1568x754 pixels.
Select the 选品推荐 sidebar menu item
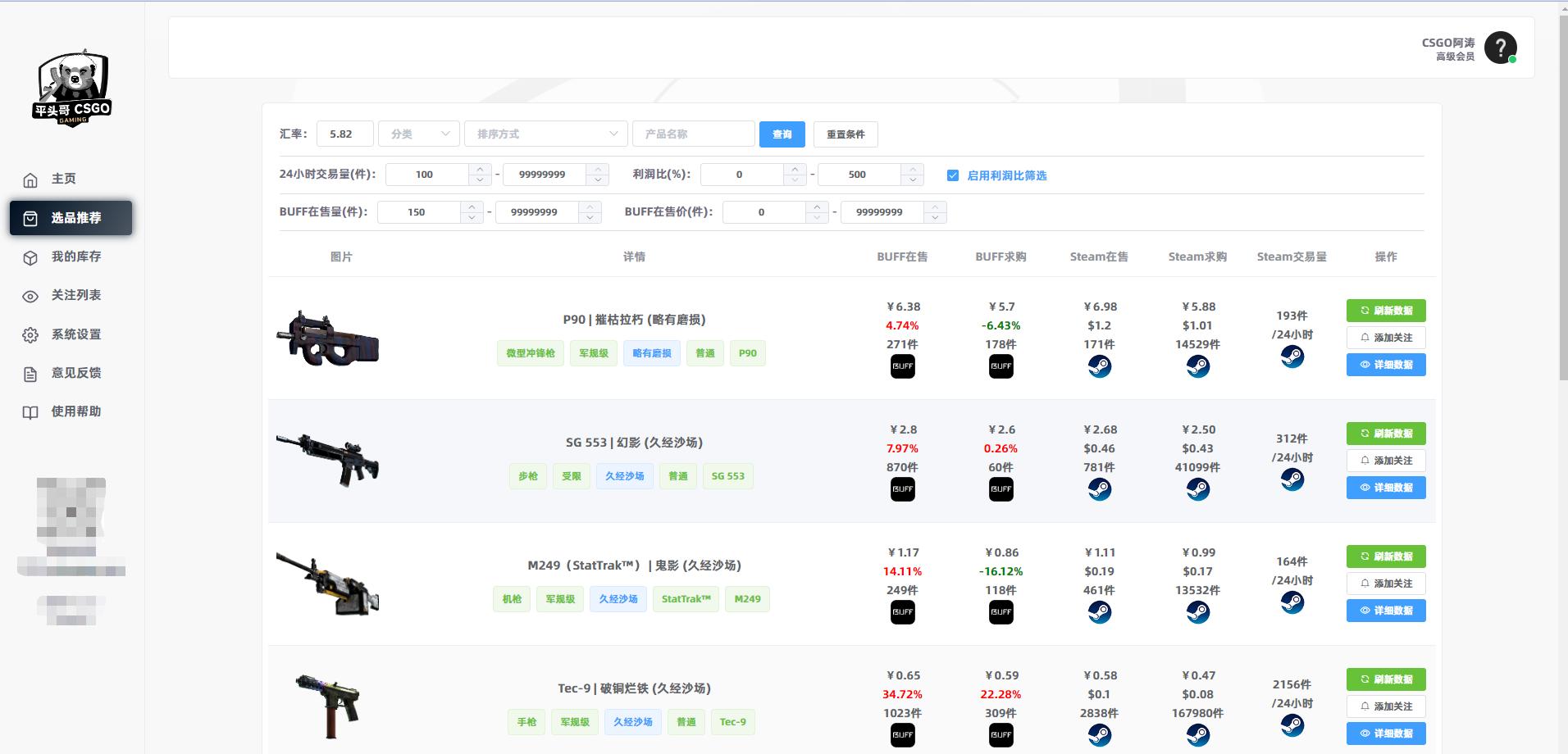71,218
